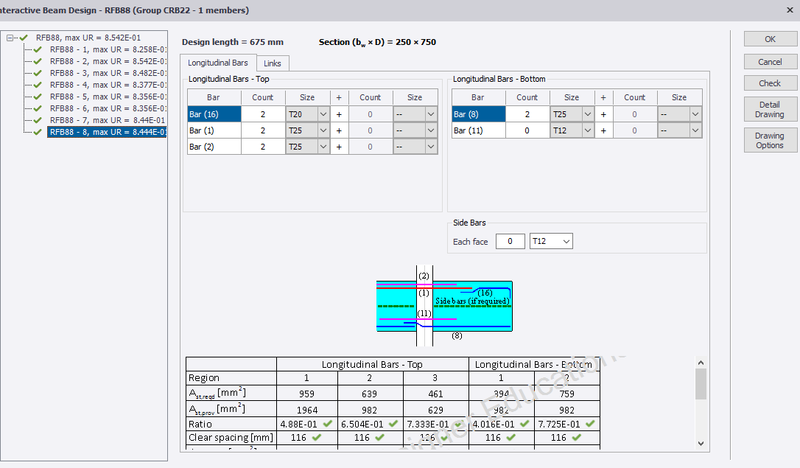Click the beam bar layout diagram
Screen dimensions: 800x468
point(444,306)
